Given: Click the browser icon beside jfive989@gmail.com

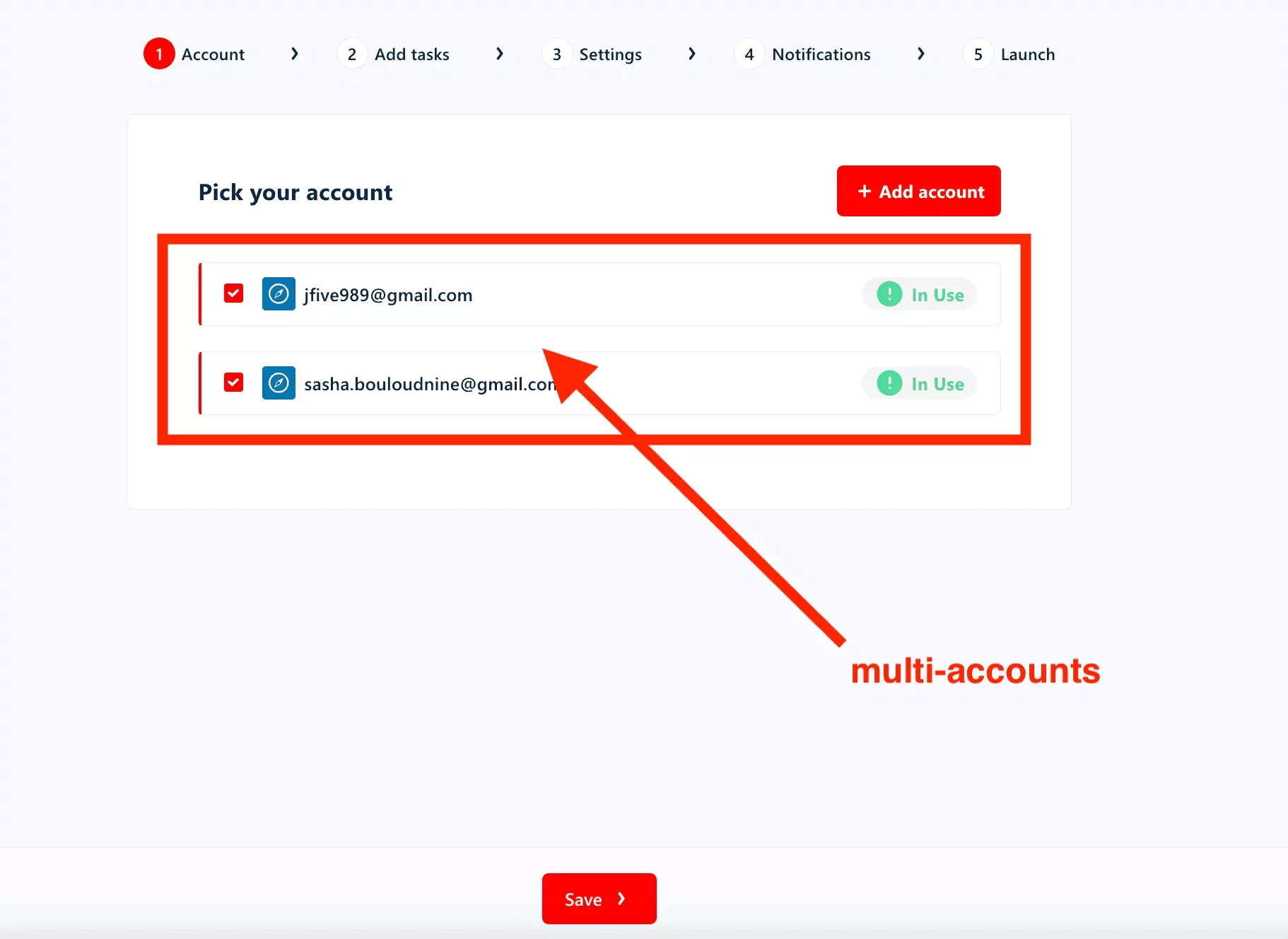Looking at the screenshot, I should [x=279, y=294].
